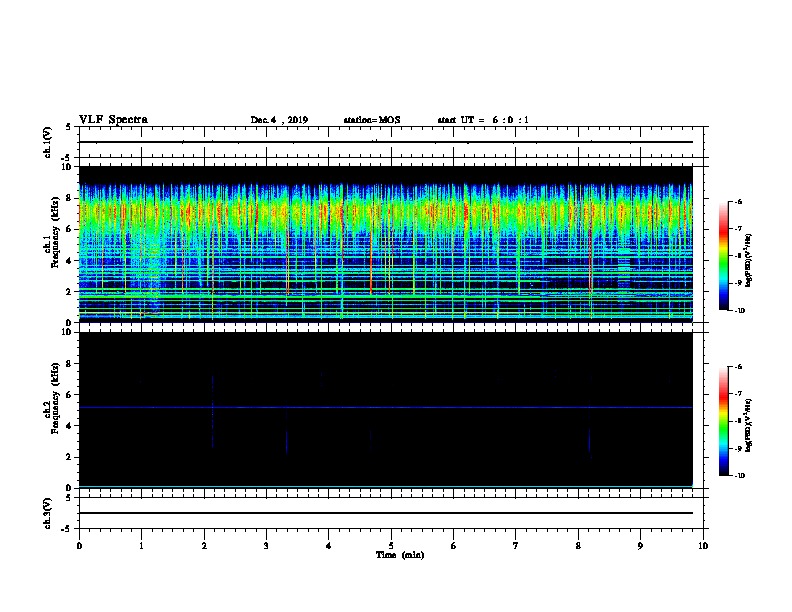This screenshot has height=612, width=792.
Task: Click the "ch.1(V)" waveform axis label
Action: point(48,142)
